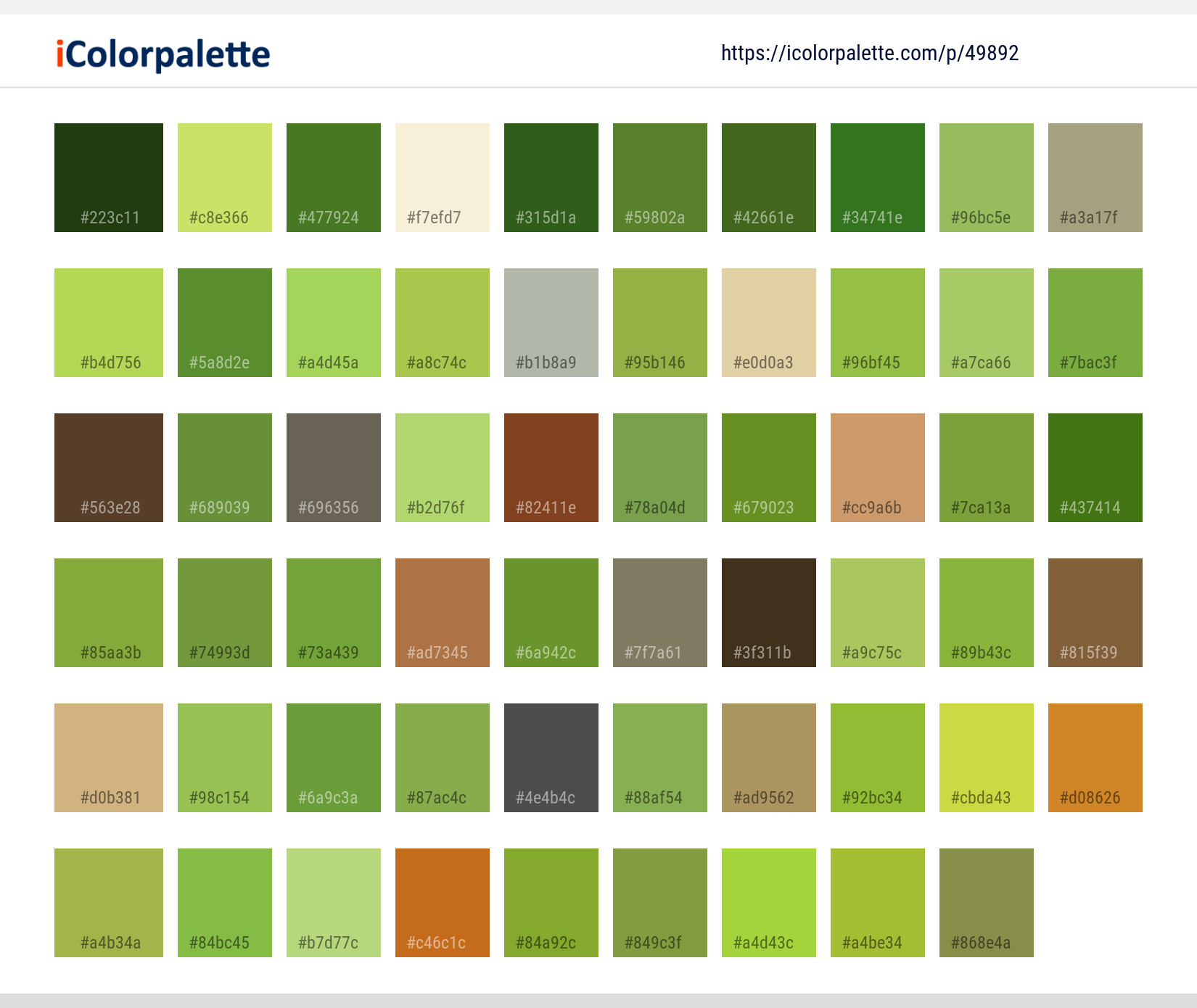The height and width of the screenshot is (1008, 1197).
Task: Select the #84a92c swatch
Action: pos(551,903)
